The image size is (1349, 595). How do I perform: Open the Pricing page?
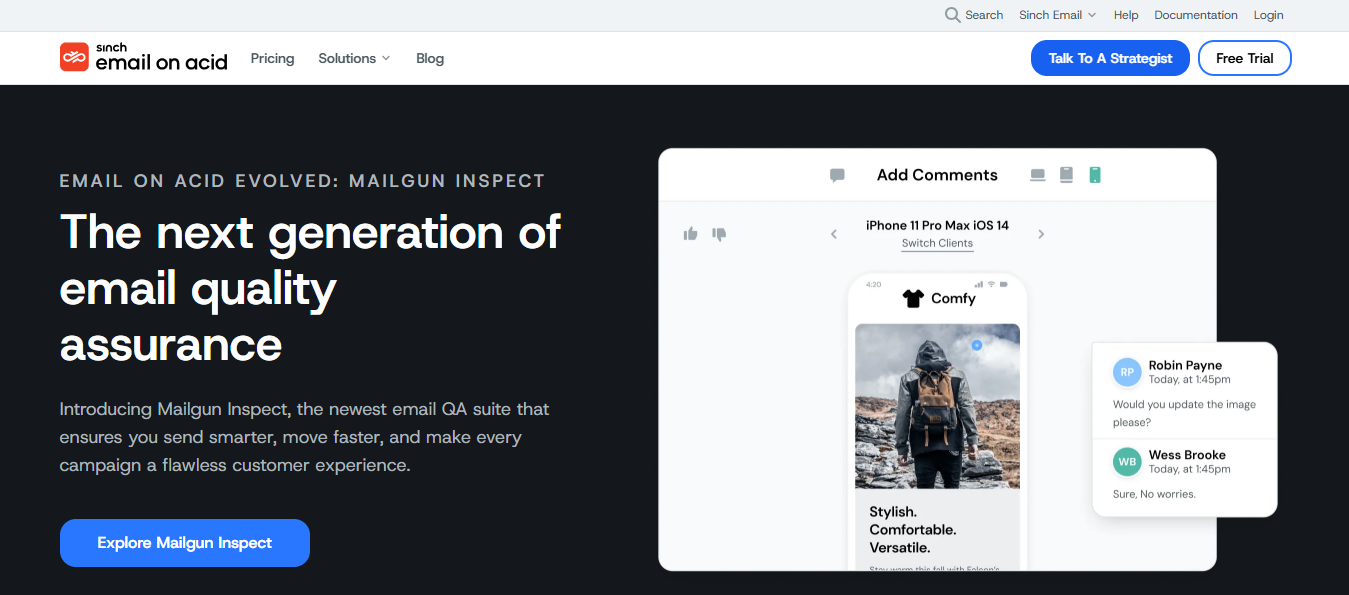272,58
